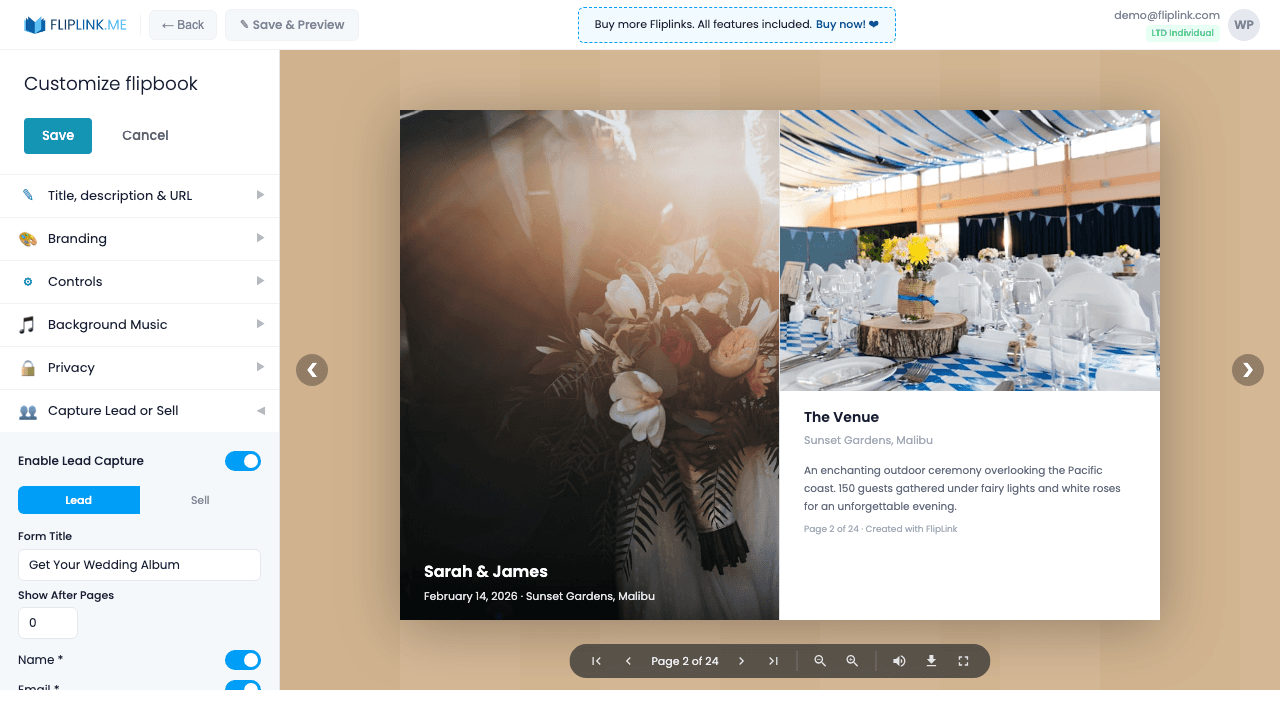Download the flipbook using the download icon

click(x=931, y=660)
